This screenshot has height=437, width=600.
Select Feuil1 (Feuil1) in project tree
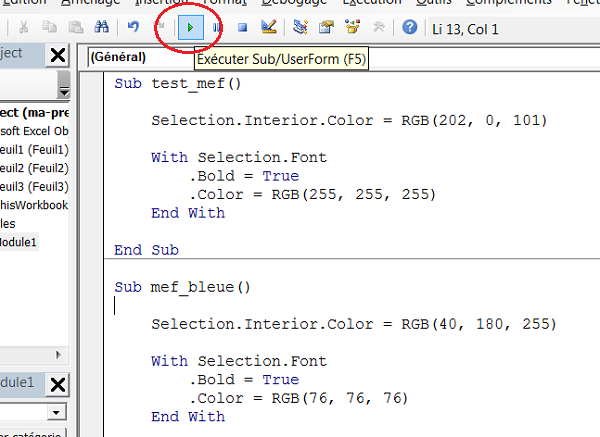(34, 150)
